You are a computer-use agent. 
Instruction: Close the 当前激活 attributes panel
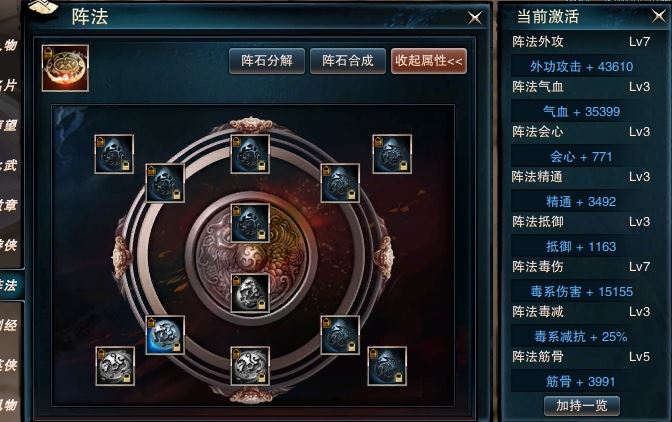tap(659, 16)
